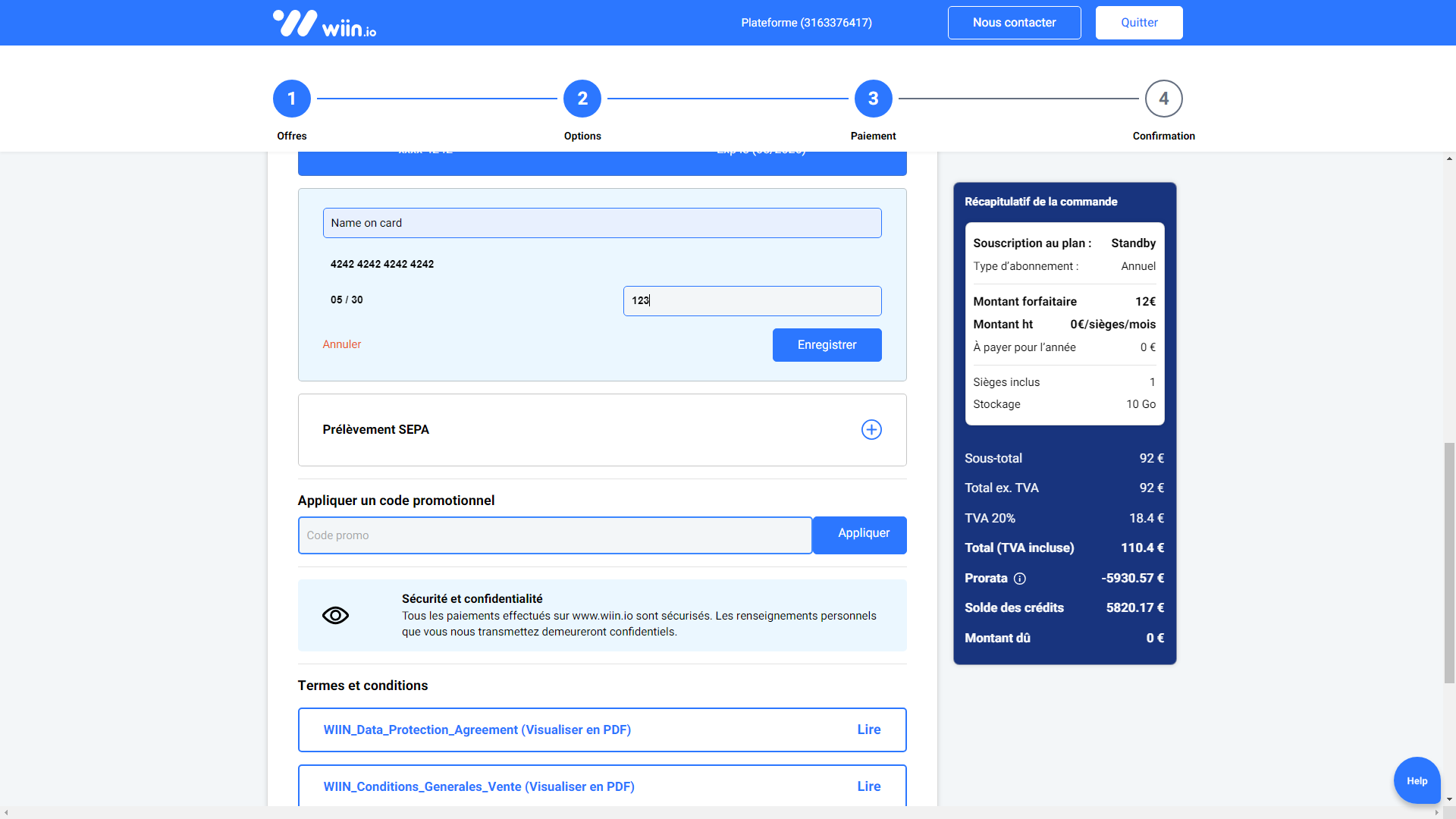The height and width of the screenshot is (819, 1456).
Task: Click the Prélèvement SEPA heading
Action: click(x=375, y=429)
